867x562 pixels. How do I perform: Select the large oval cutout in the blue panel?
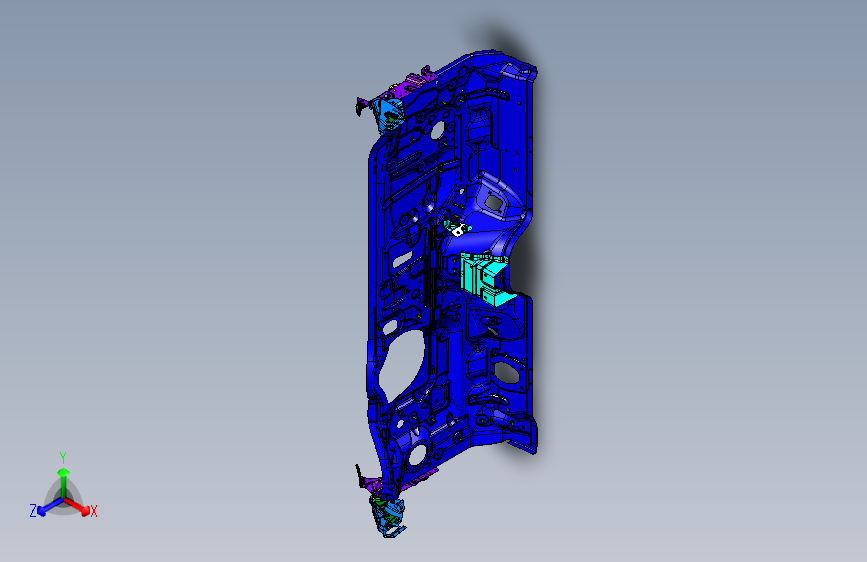coord(401,364)
